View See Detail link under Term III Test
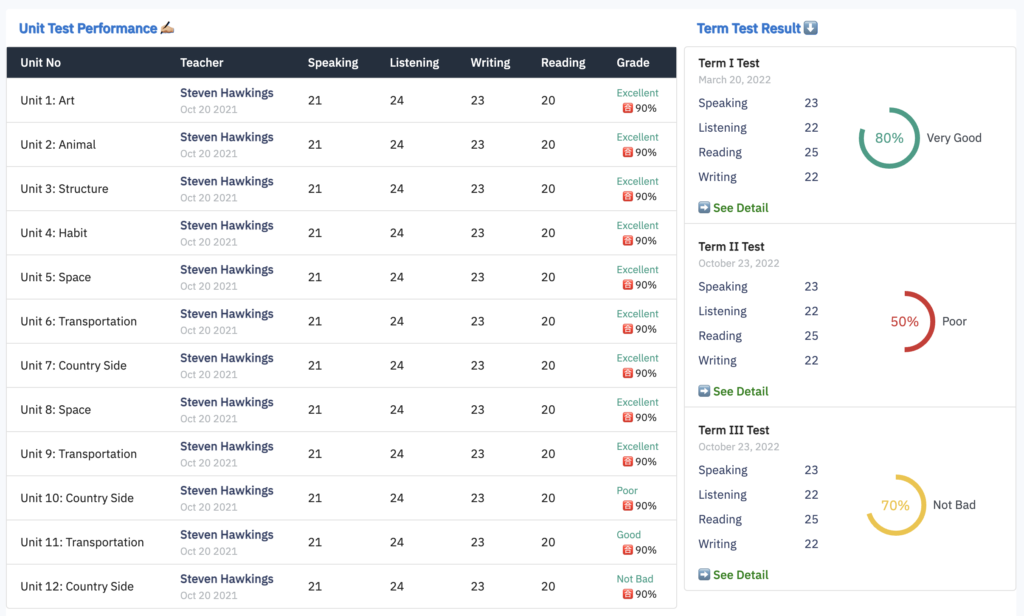Screen dimensions: 1024x616 tap(740, 575)
